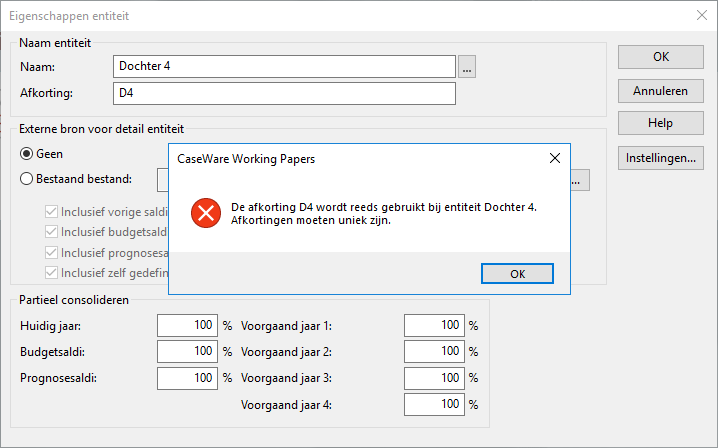Screen dimensions: 718x448
Task: Click the Huidig jaar percentage field
Action: (187, 325)
